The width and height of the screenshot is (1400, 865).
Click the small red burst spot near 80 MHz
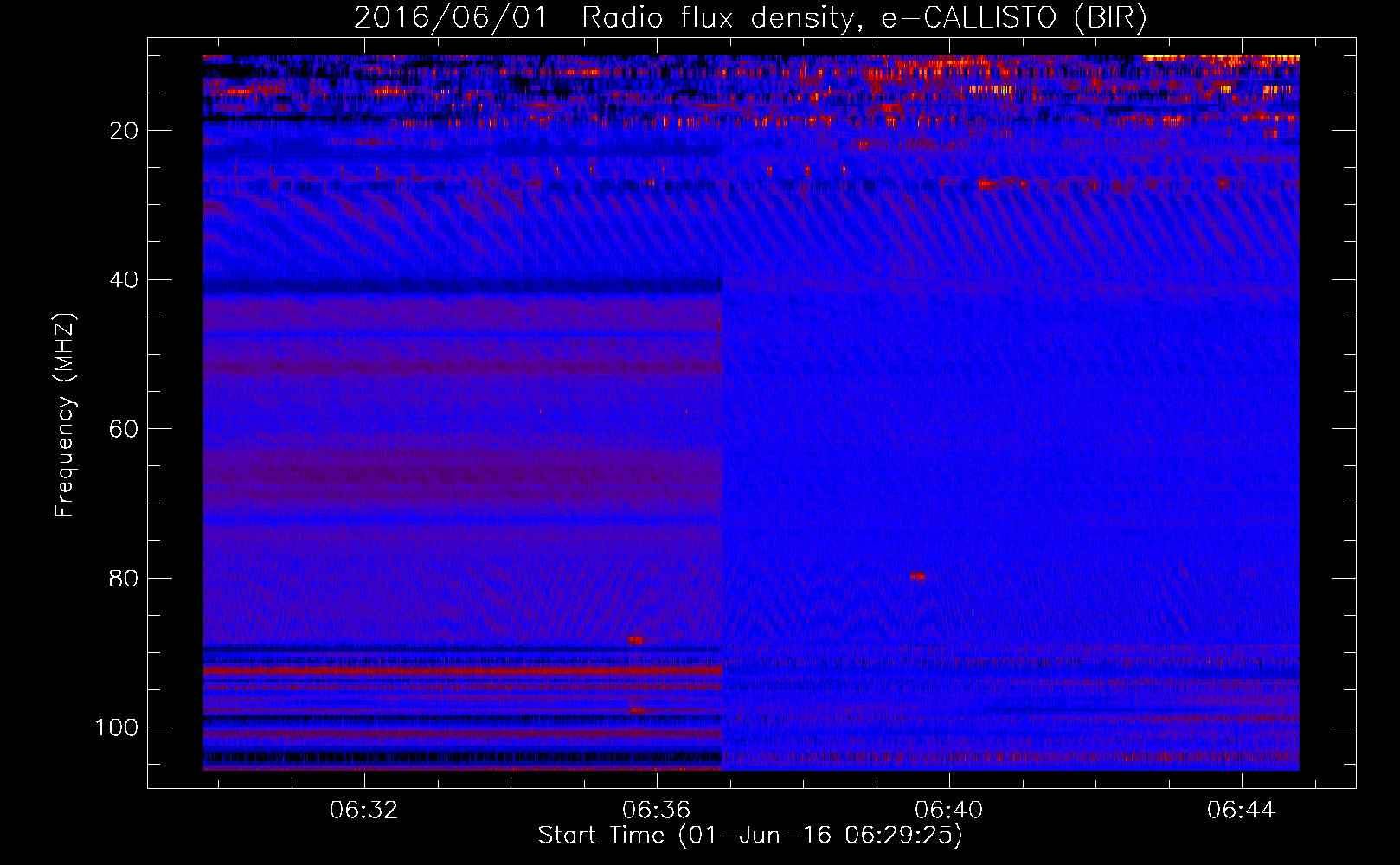pyautogui.click(x=917, y=576)
